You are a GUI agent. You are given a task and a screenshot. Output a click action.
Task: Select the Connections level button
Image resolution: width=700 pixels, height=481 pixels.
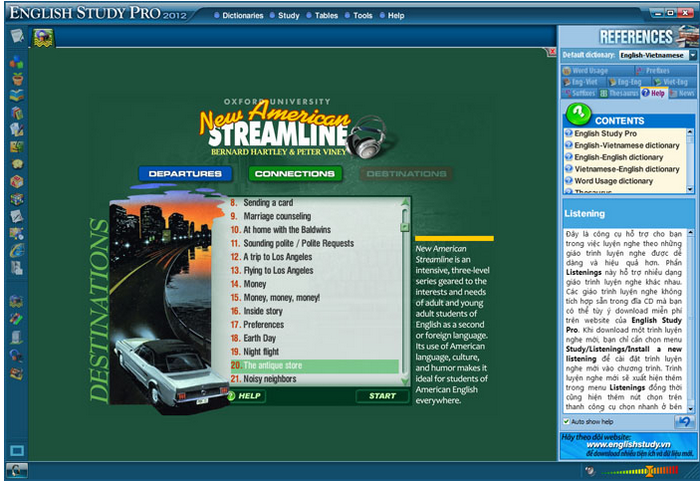click(x=294, y=174)
